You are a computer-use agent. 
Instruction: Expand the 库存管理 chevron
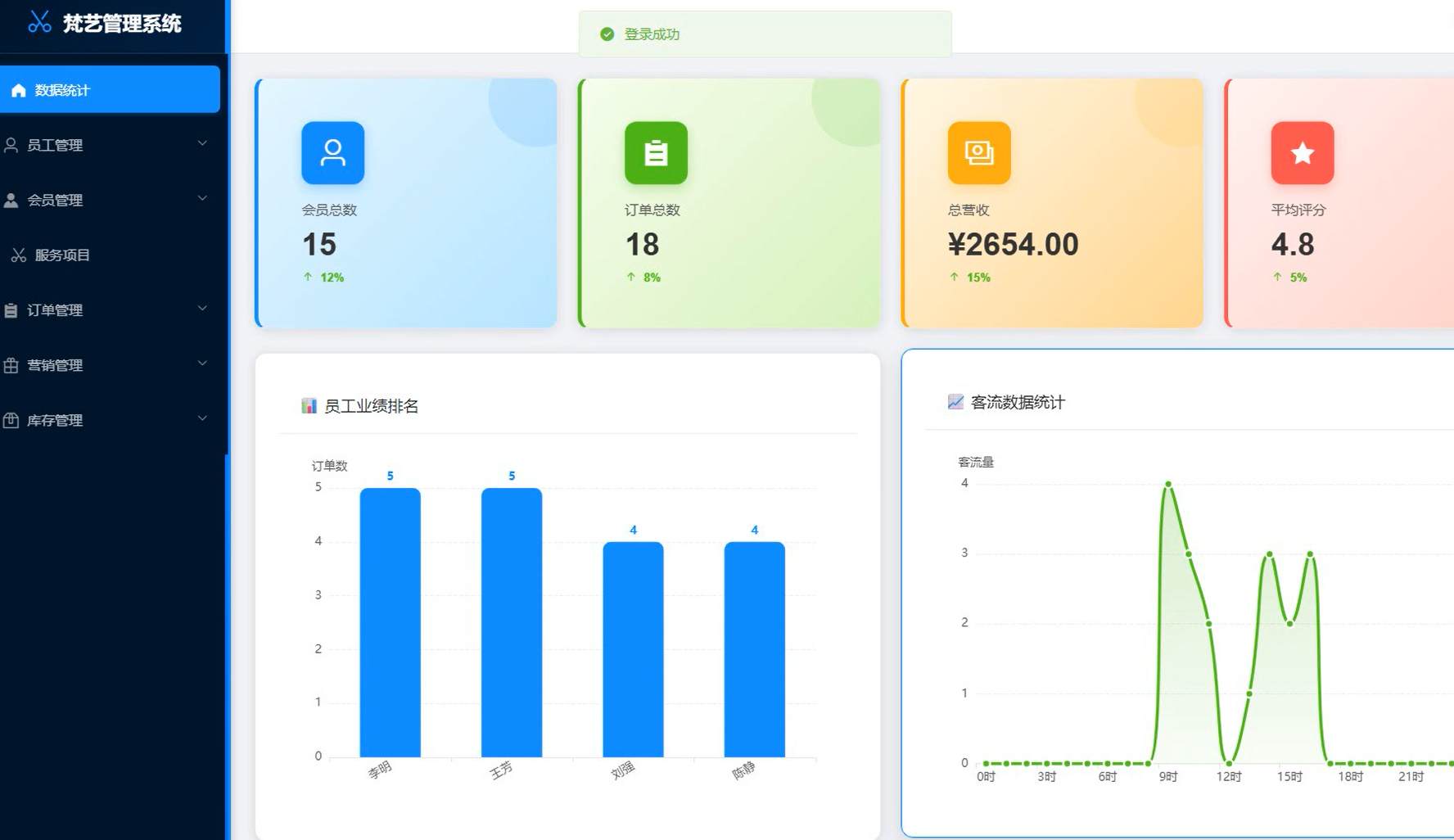click(x=202, y=418)
